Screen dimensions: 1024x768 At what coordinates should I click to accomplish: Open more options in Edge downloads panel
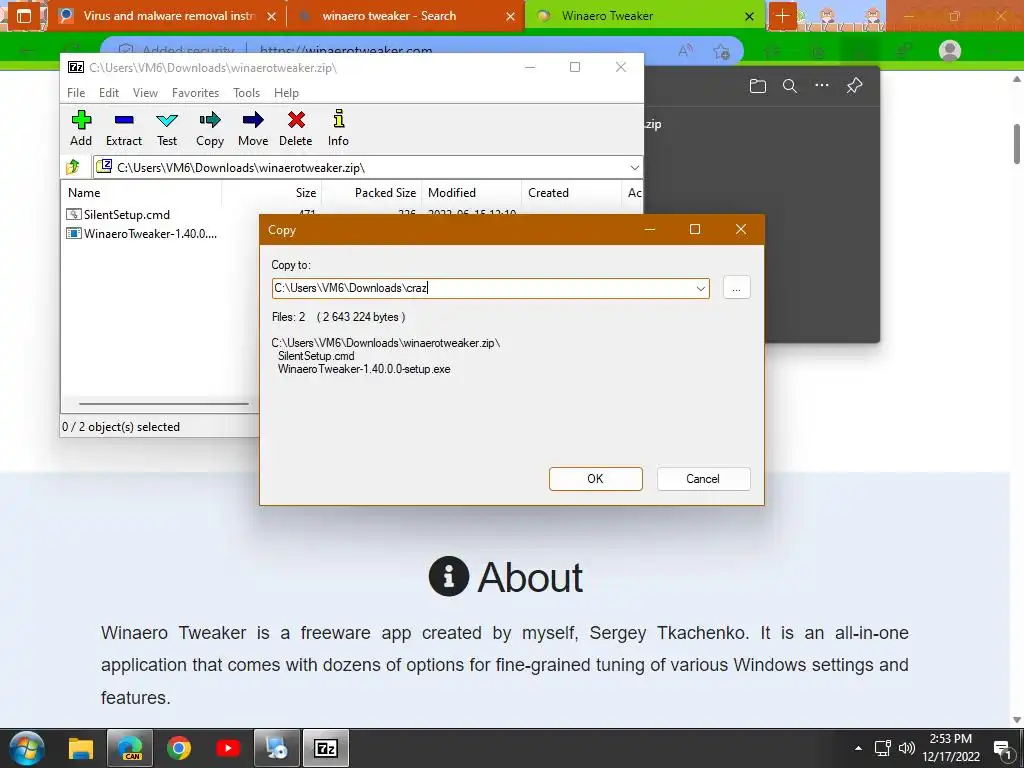[822, 86]
